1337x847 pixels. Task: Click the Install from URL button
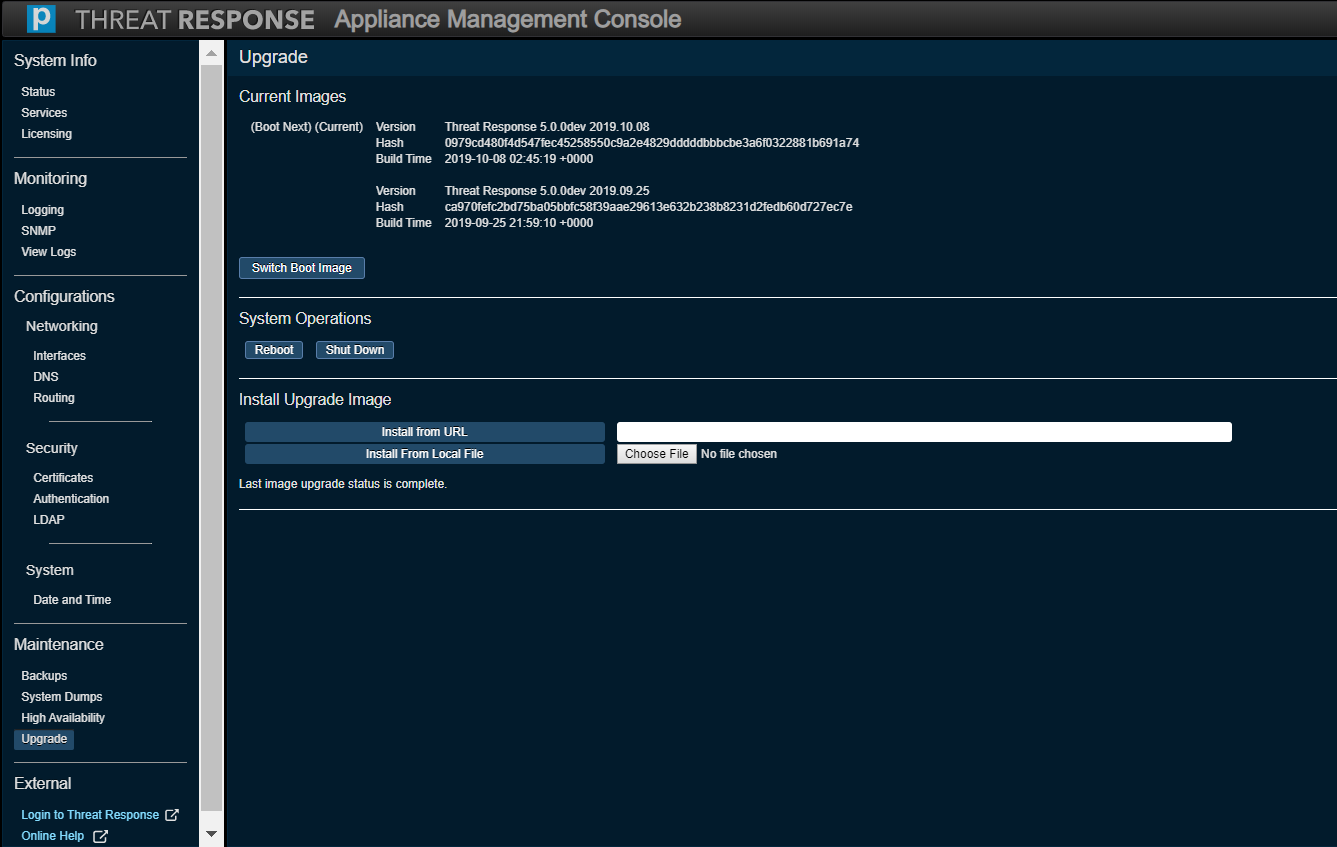tap(424, 432)
